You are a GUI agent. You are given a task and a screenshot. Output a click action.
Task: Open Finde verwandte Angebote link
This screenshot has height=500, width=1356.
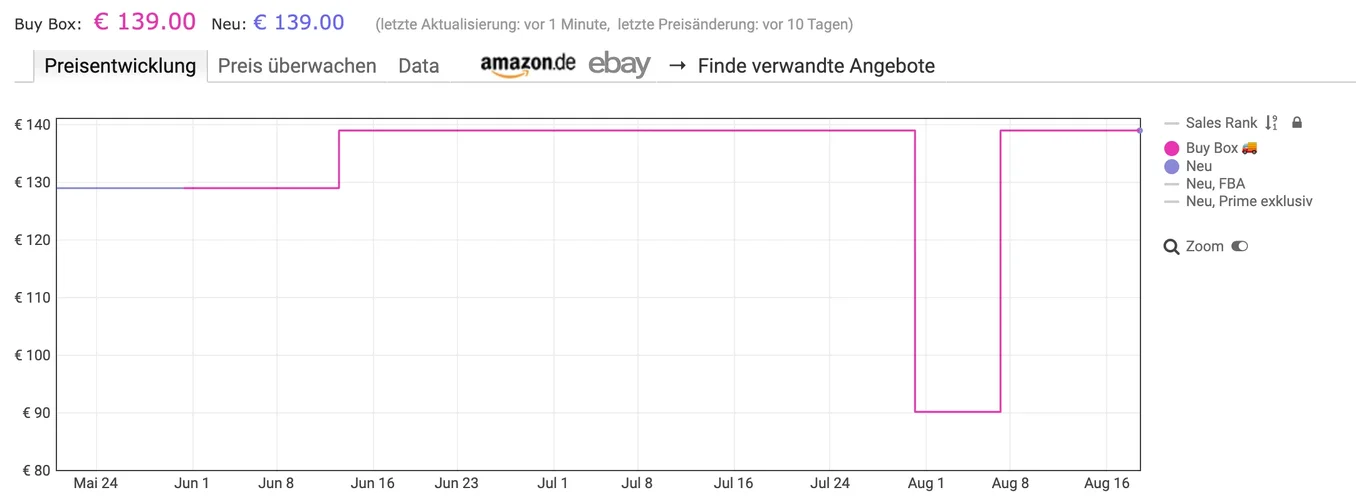pyautogui.click(x=816, y=66)
